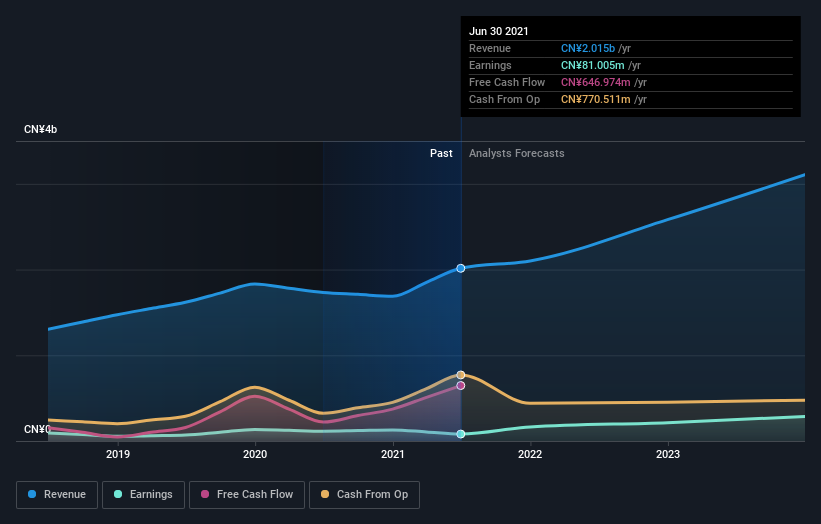This screenshot has height=524, width=821.
Task: Click the teal Earnings data point marker
Action: click(x=461, y=434)
